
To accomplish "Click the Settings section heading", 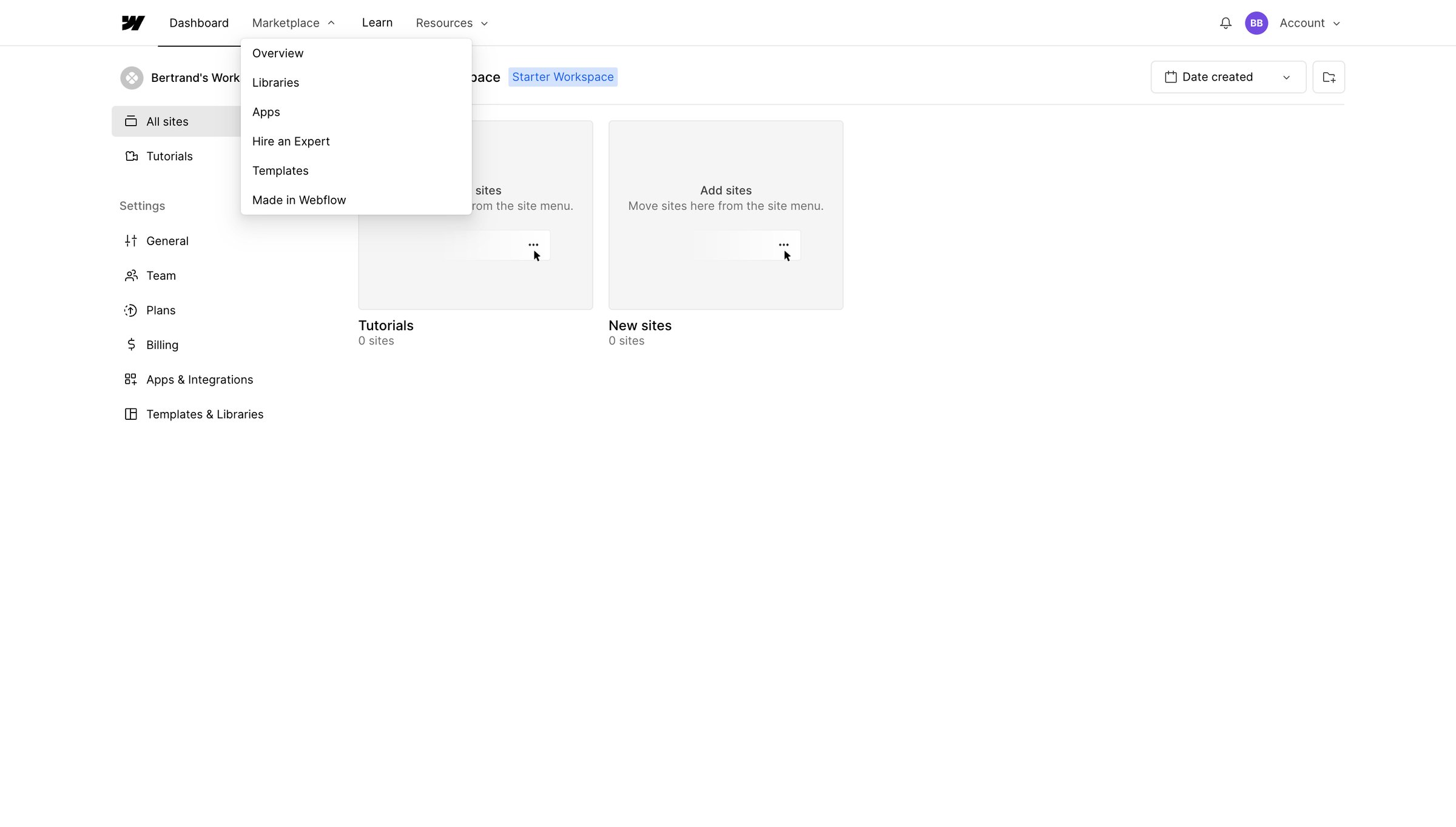I will point(142,206).
